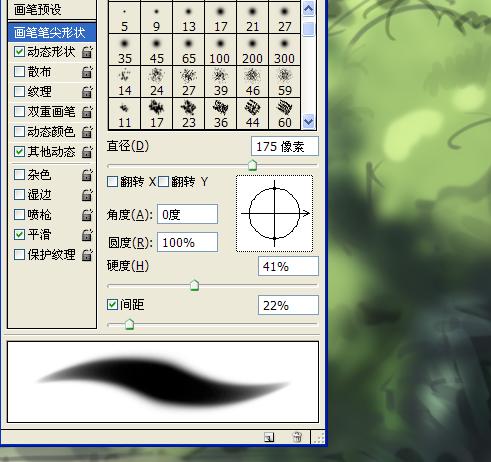Click the lock icon next to 动态形状

(x=87, y=52)
